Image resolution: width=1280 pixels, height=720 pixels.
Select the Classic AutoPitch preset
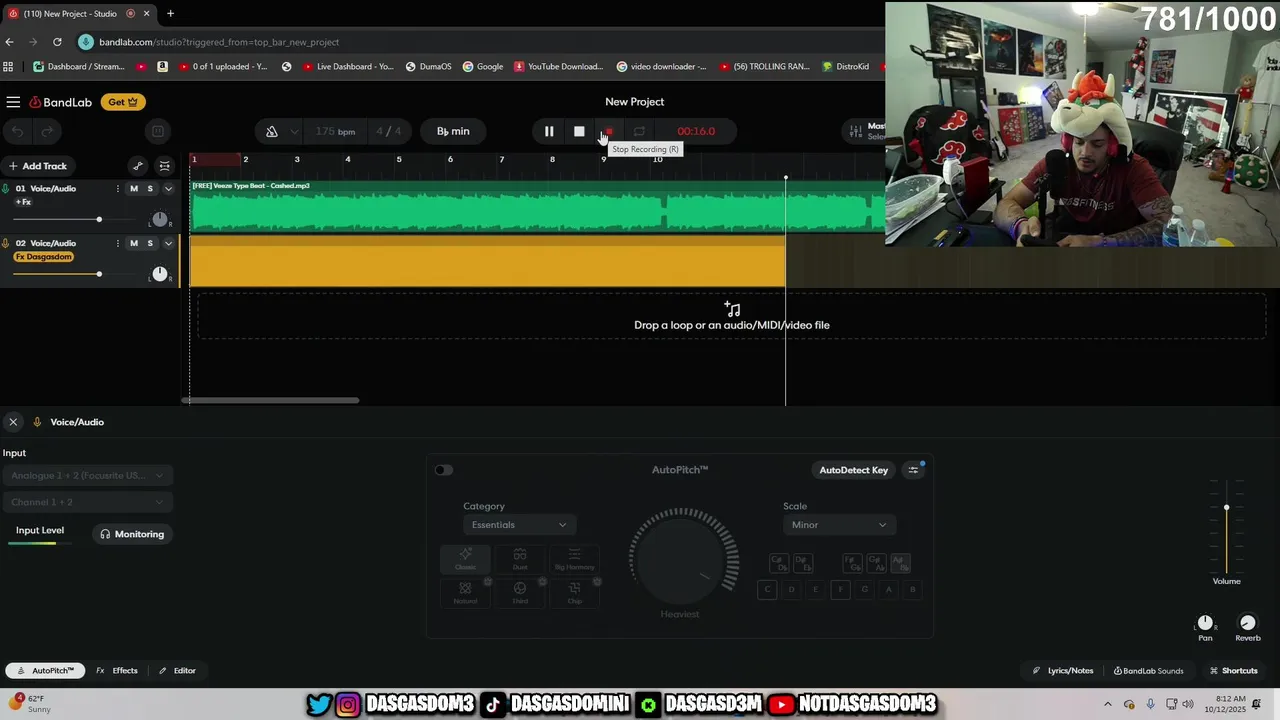[465, 558]
